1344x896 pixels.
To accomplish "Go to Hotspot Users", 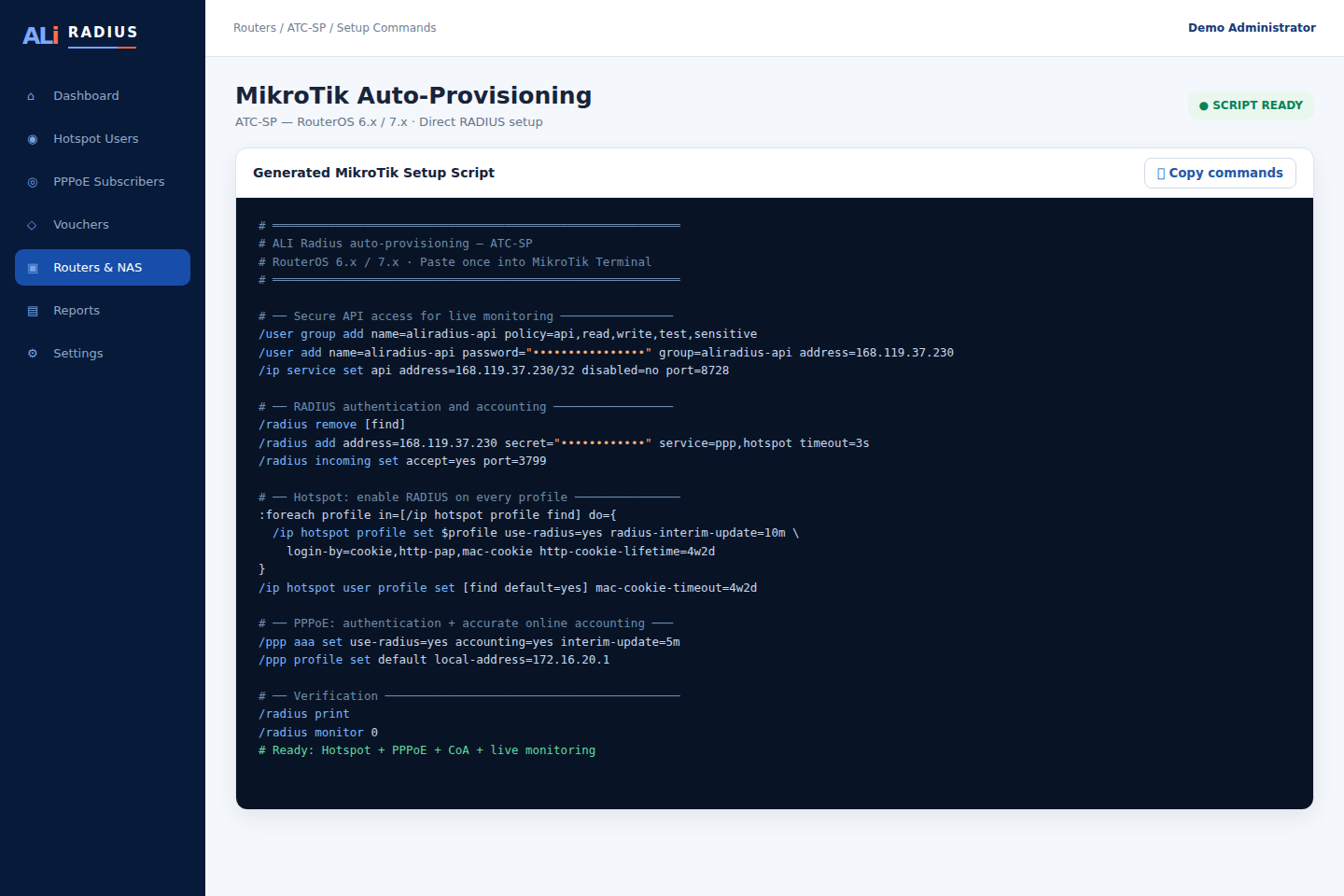I will coord(103,139).
